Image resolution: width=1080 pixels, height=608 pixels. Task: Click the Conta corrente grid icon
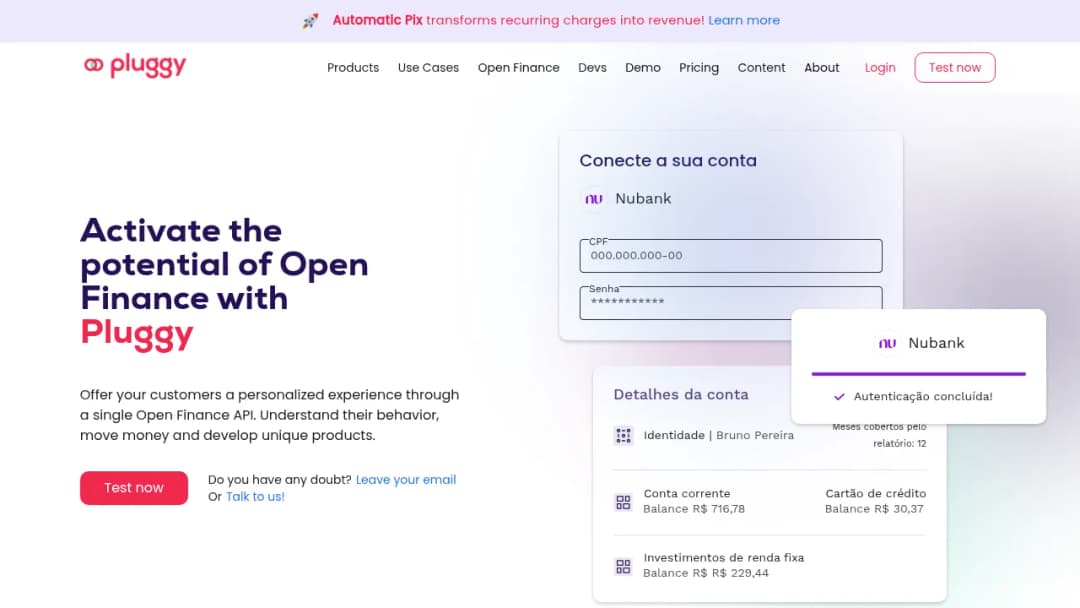pyautogui.click(x=623, y=502)
